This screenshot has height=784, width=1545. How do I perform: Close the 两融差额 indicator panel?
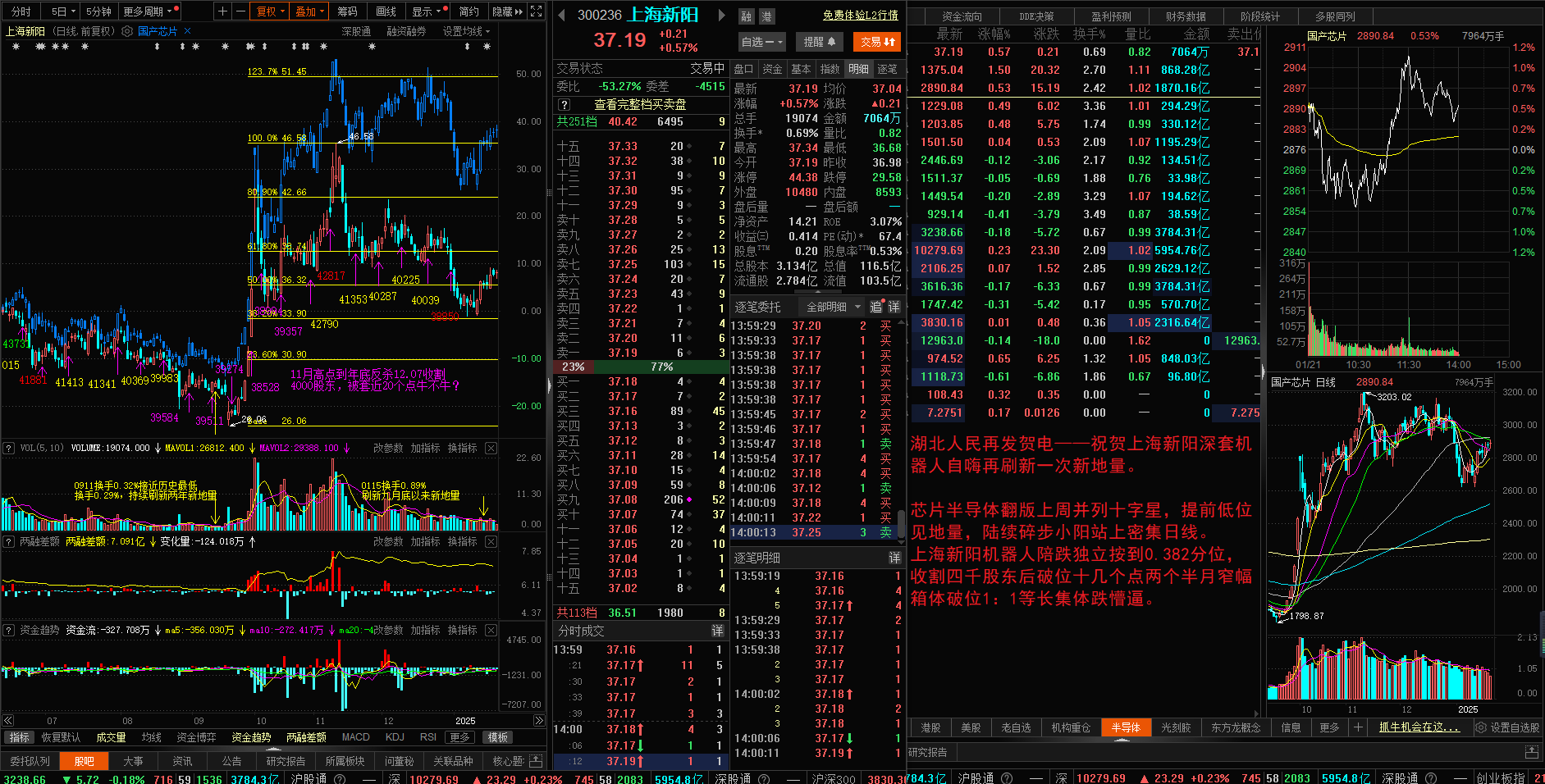click(x=491, y=541)
